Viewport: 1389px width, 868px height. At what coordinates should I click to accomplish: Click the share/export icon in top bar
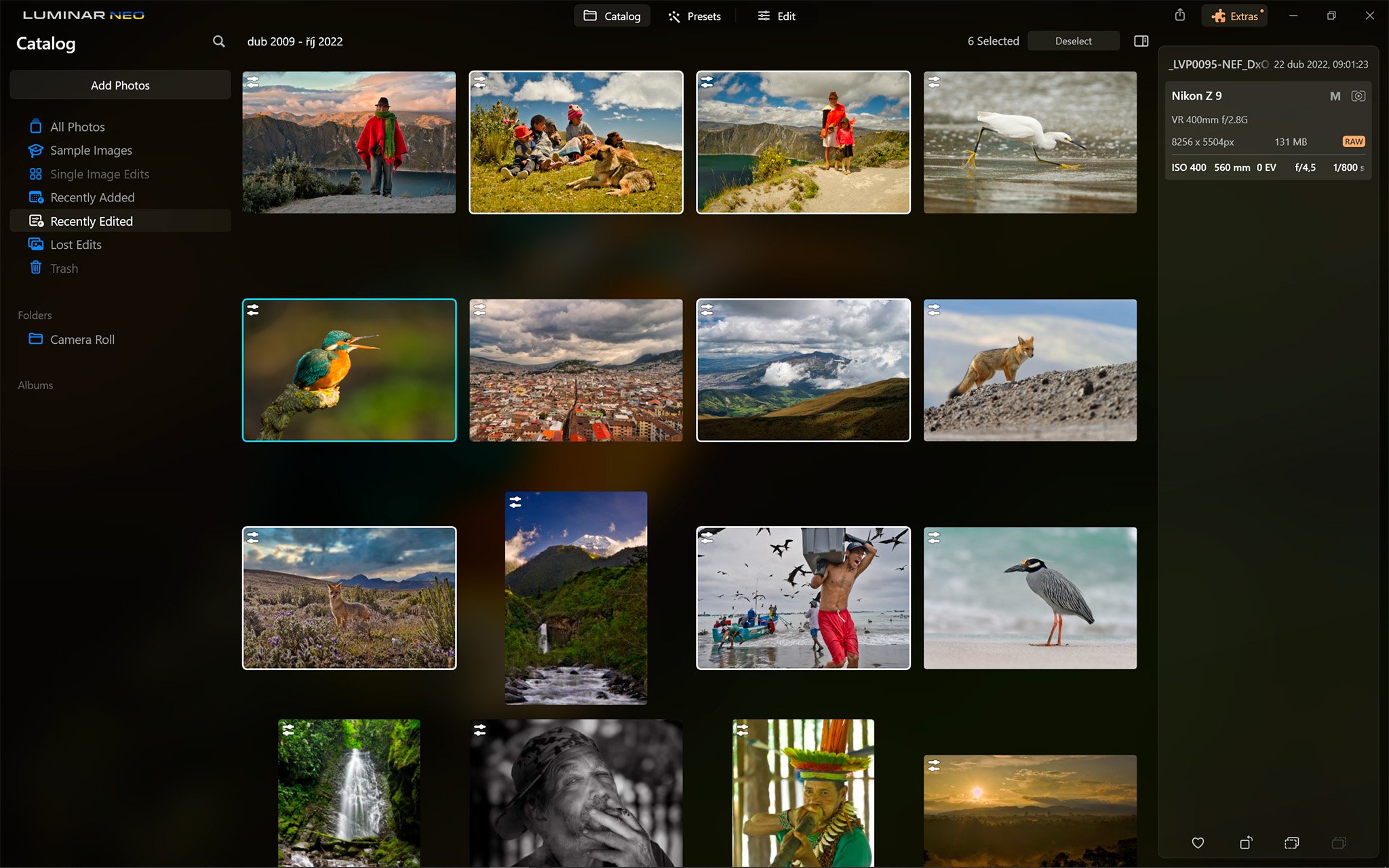pyautogui.click(x=1179, y=15)
